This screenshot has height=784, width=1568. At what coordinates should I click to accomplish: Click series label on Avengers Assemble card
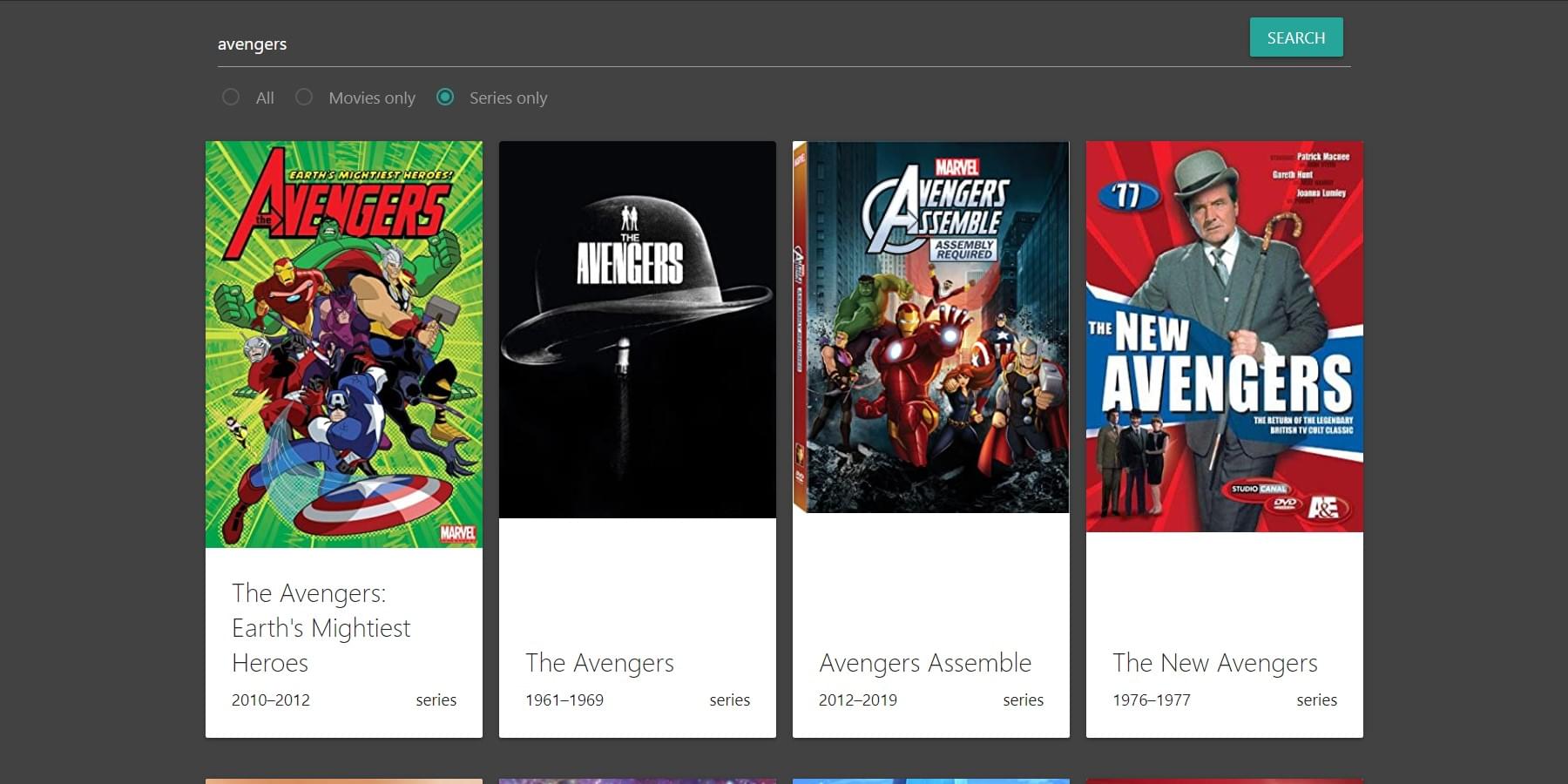click(1023, 700)
